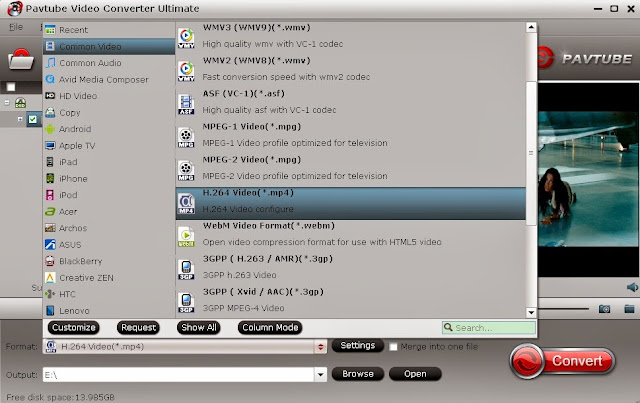The image size is (640, 403).
Task: Open the Recent category
Action: tap(109, 30)
